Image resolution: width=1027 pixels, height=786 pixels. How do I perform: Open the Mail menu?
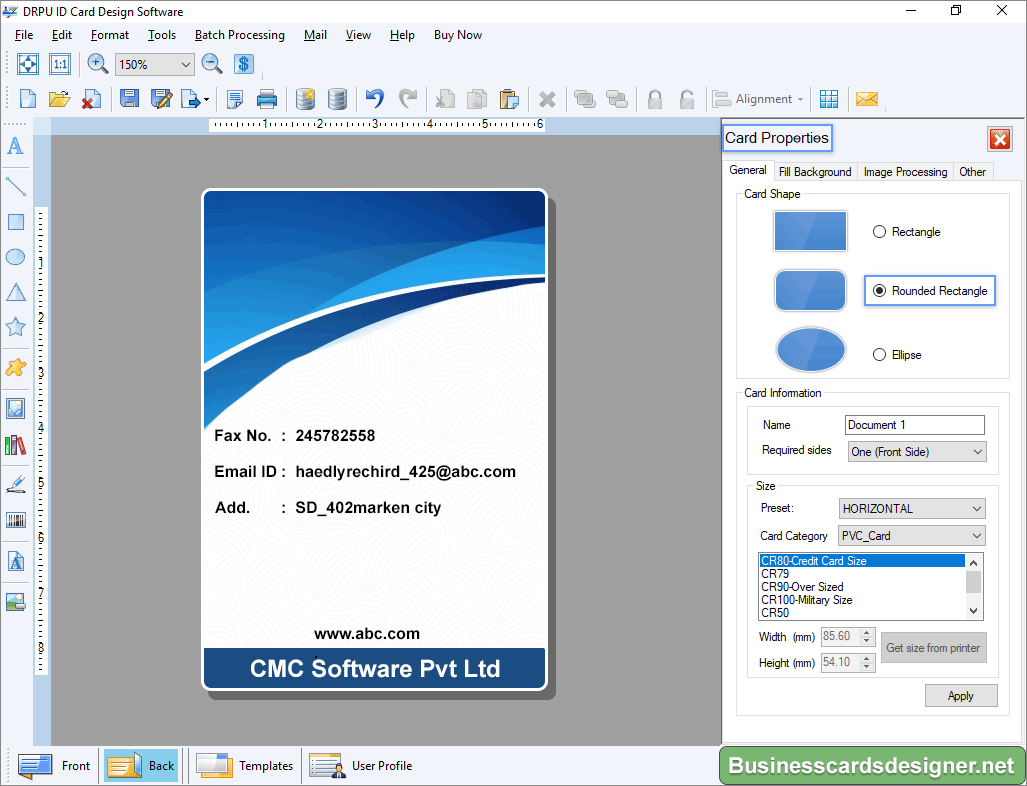pyautogui.click(x=315, y=35)
